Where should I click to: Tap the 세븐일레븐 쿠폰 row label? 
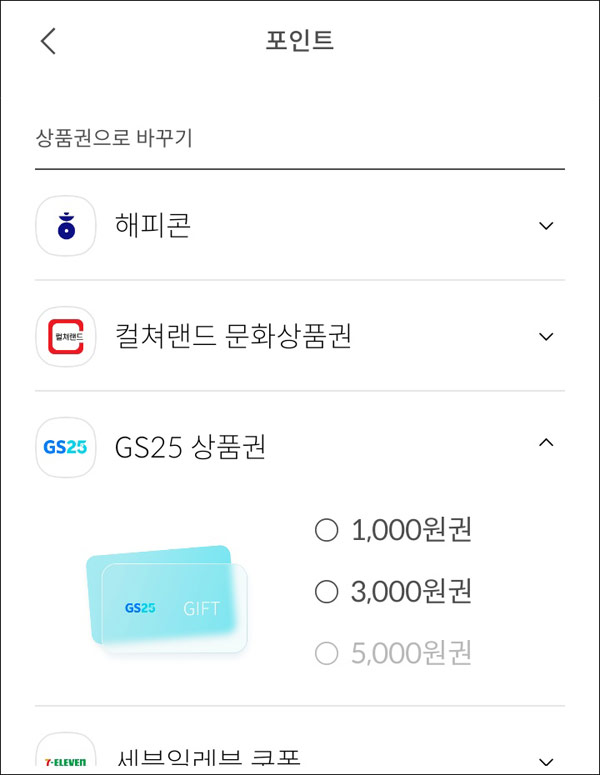(208, 757)
